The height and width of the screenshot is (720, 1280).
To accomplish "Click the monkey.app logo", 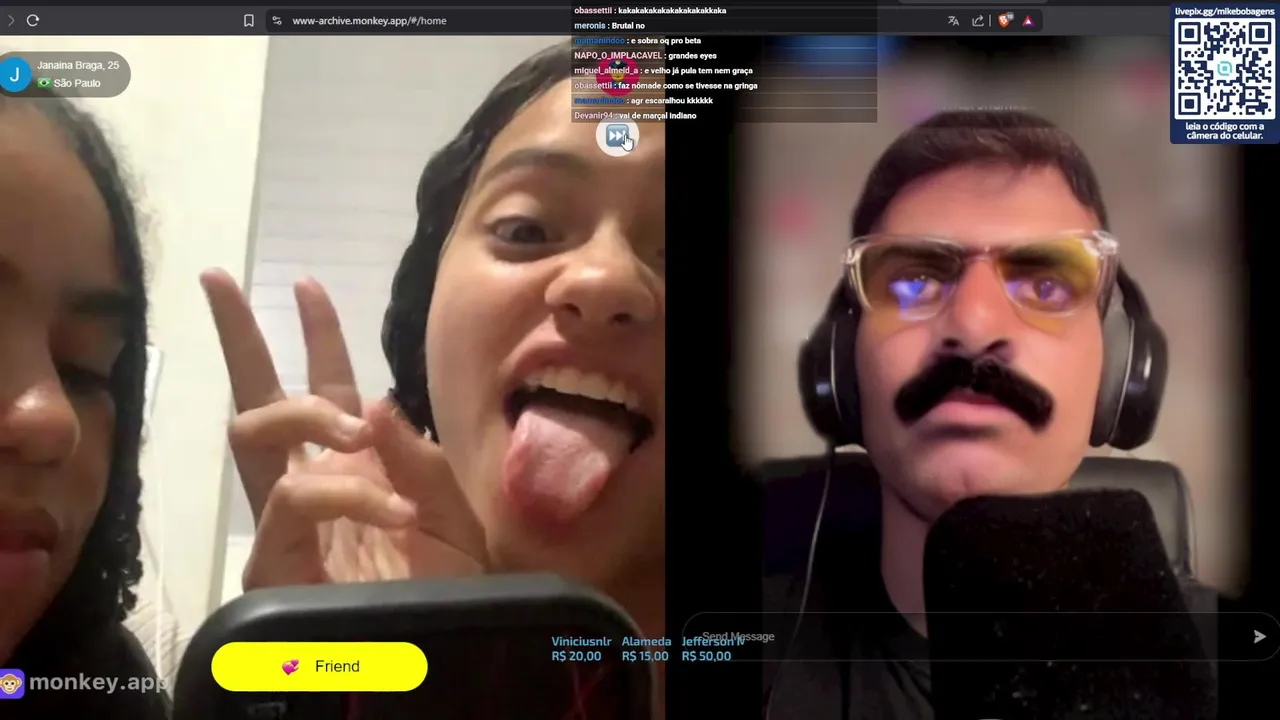I will pyautogui.click(x=84, y=683).
